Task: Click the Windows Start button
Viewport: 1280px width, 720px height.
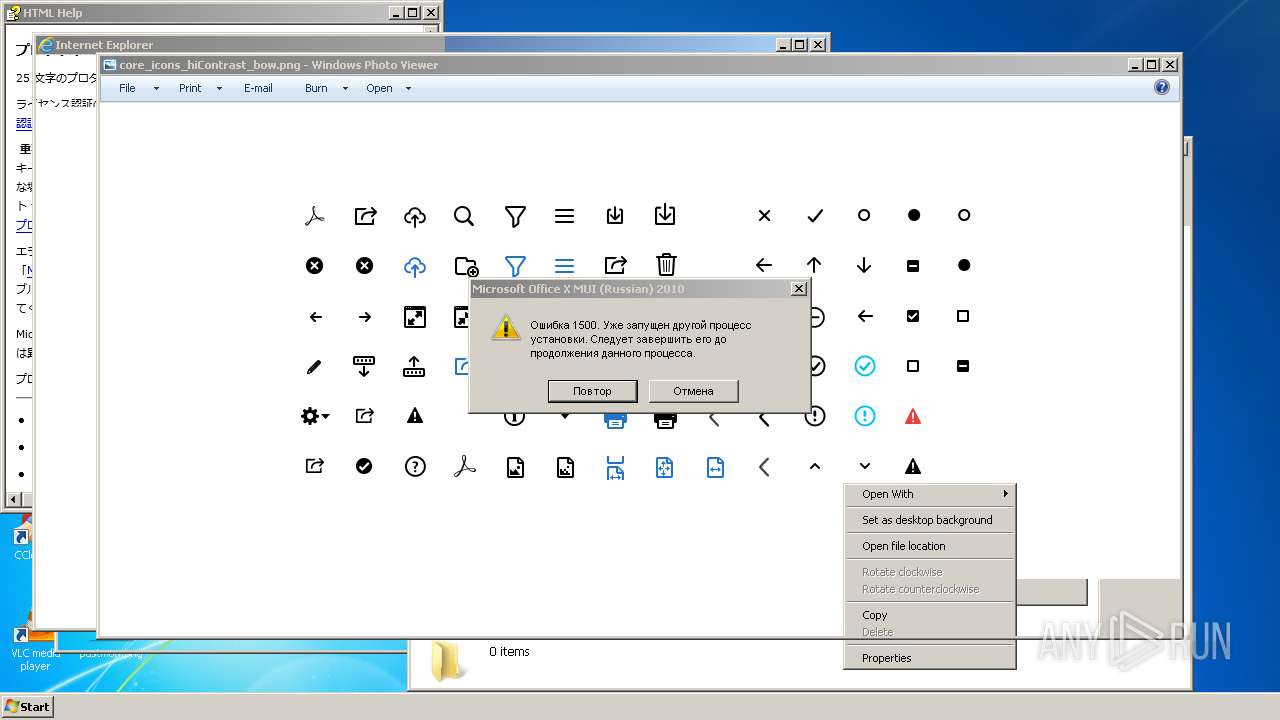Action: point(27,706)
